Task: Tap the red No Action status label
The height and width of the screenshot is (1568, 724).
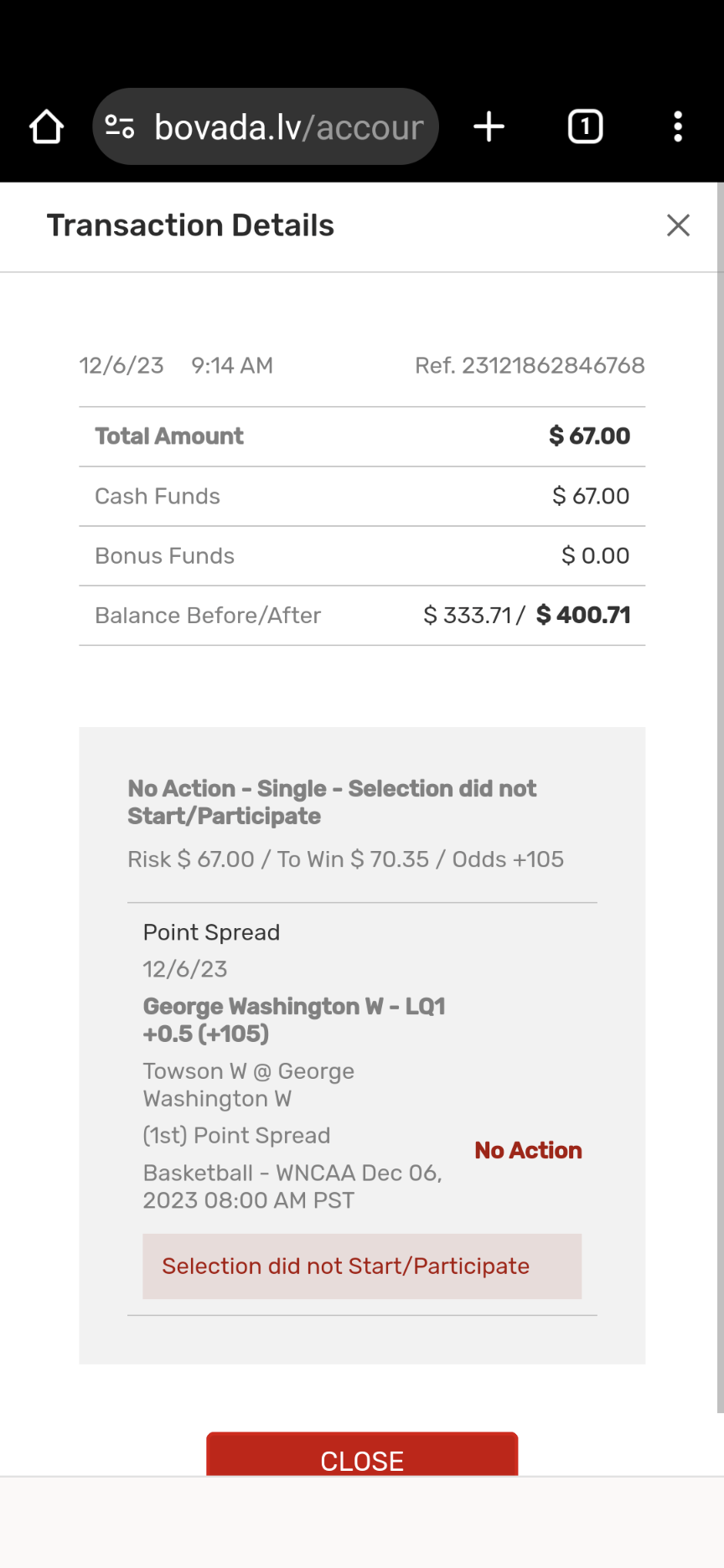Action: 528,1151
